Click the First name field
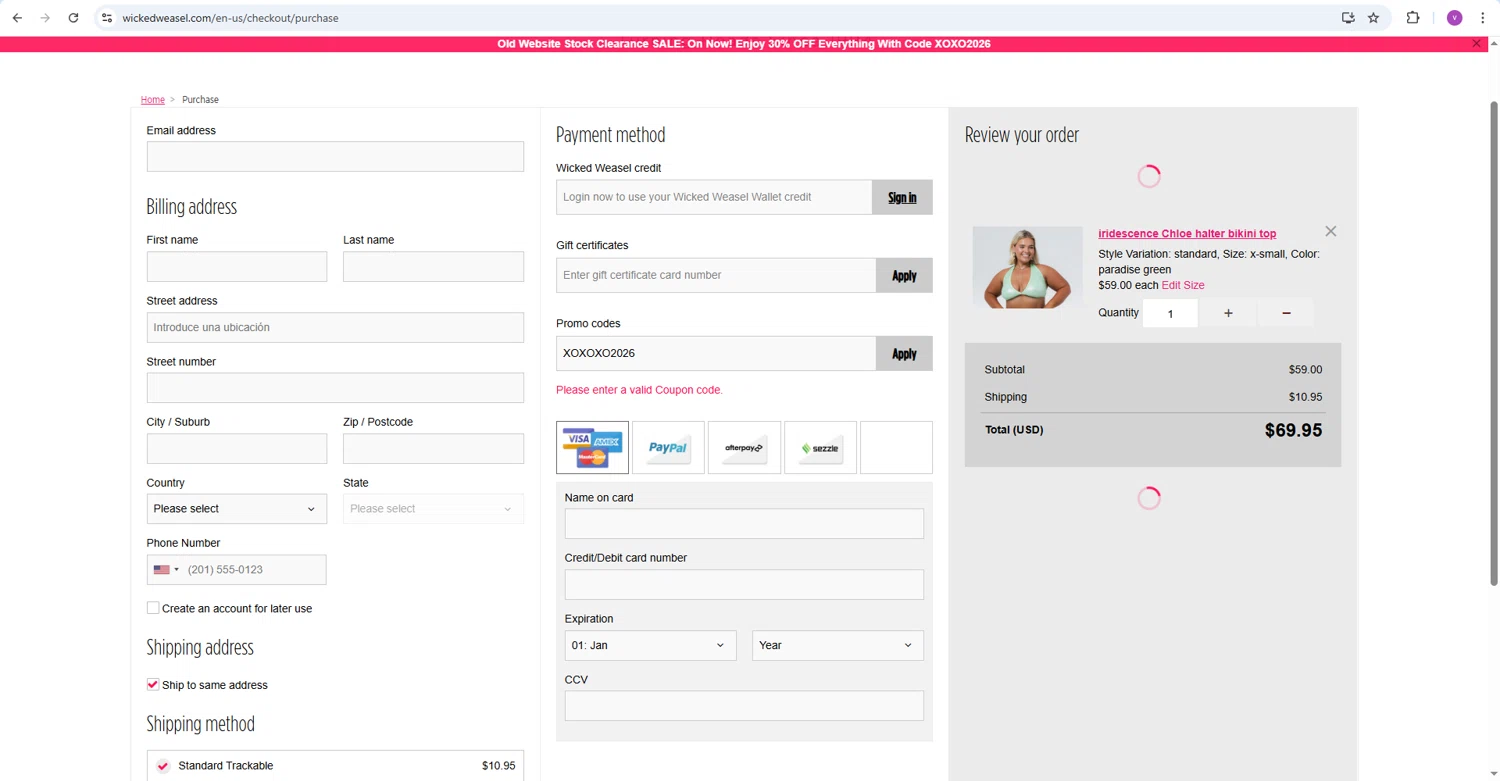 coord(237,266)
